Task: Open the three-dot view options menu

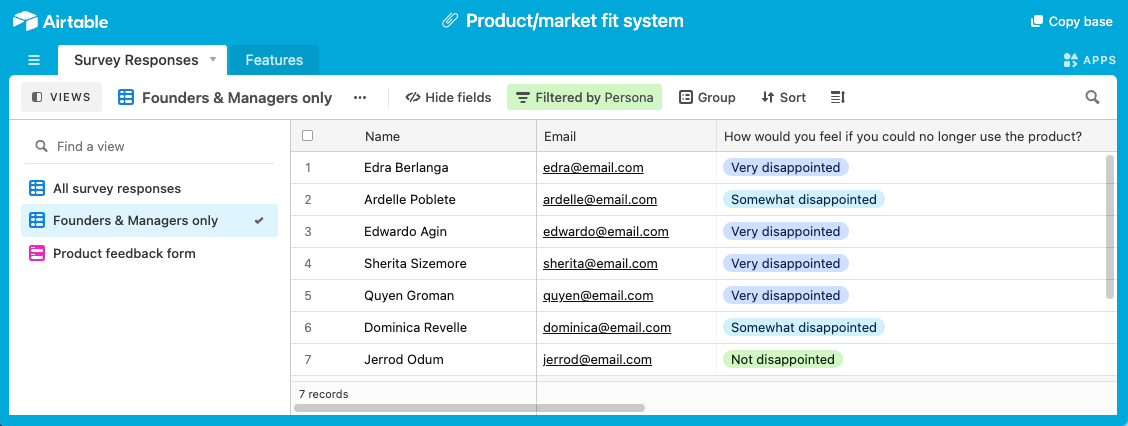Action: tap(360, 97)
